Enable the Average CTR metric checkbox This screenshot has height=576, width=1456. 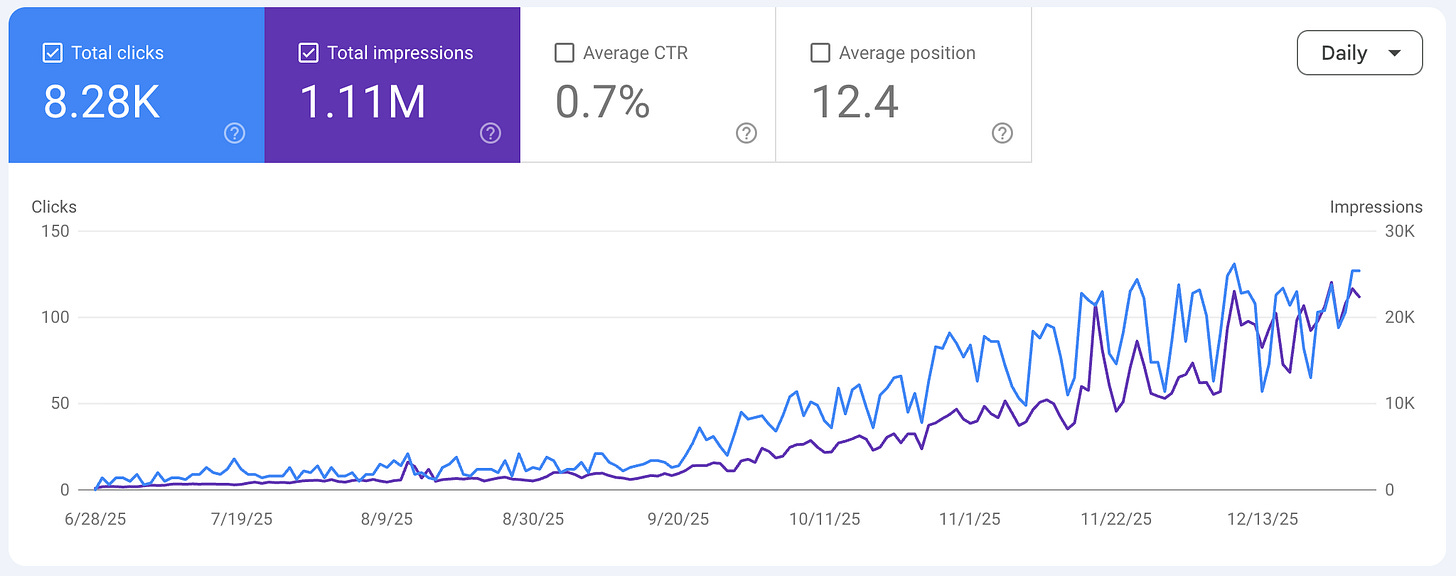click(x=564, y=52)
